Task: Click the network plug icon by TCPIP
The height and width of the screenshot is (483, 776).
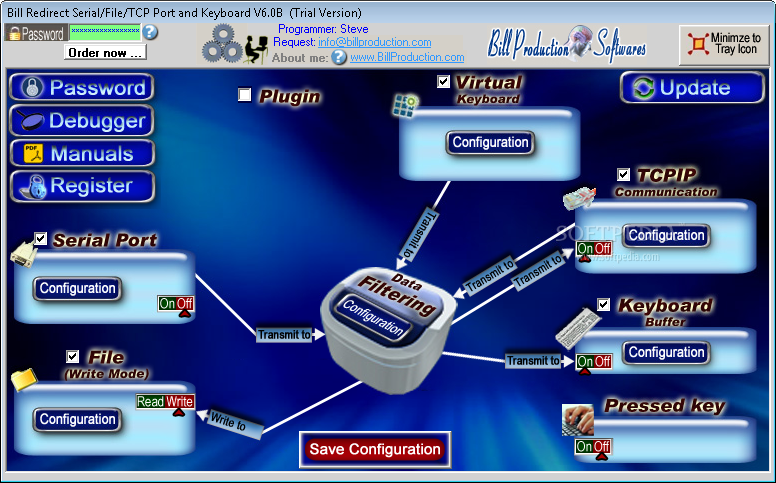Action: click(x=579, y=198)
